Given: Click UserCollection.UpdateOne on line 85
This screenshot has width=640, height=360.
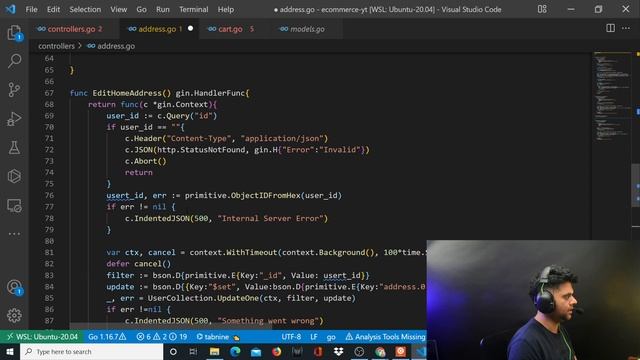Looking at the screenshot, I should 203,298.
